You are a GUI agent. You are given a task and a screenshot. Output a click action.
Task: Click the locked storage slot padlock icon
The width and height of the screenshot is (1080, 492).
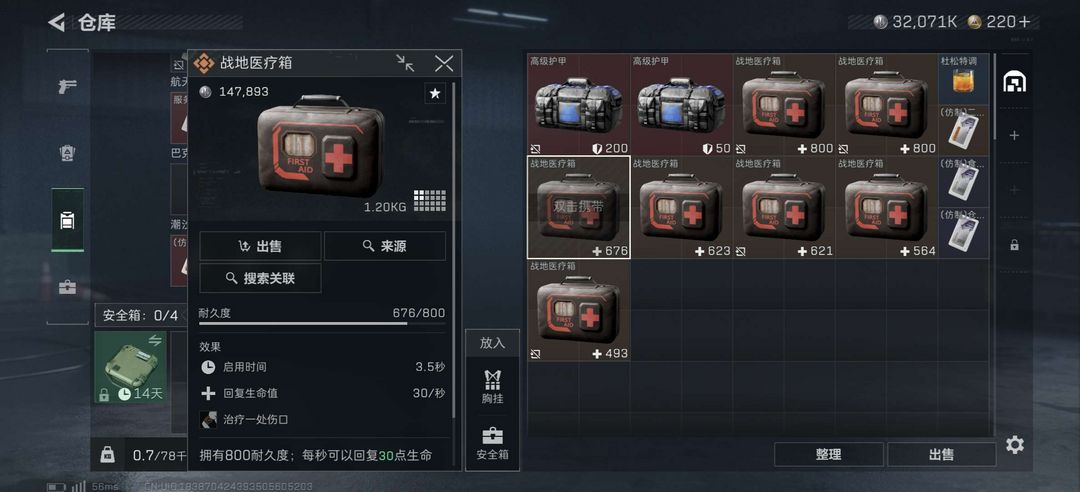coord(1014,245)
